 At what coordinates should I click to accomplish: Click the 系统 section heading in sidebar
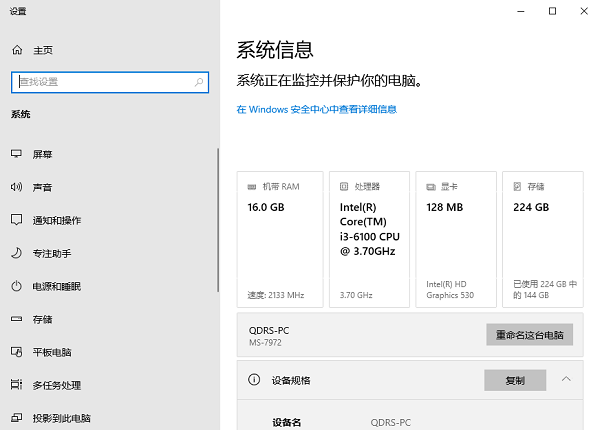tap(21, 114)
